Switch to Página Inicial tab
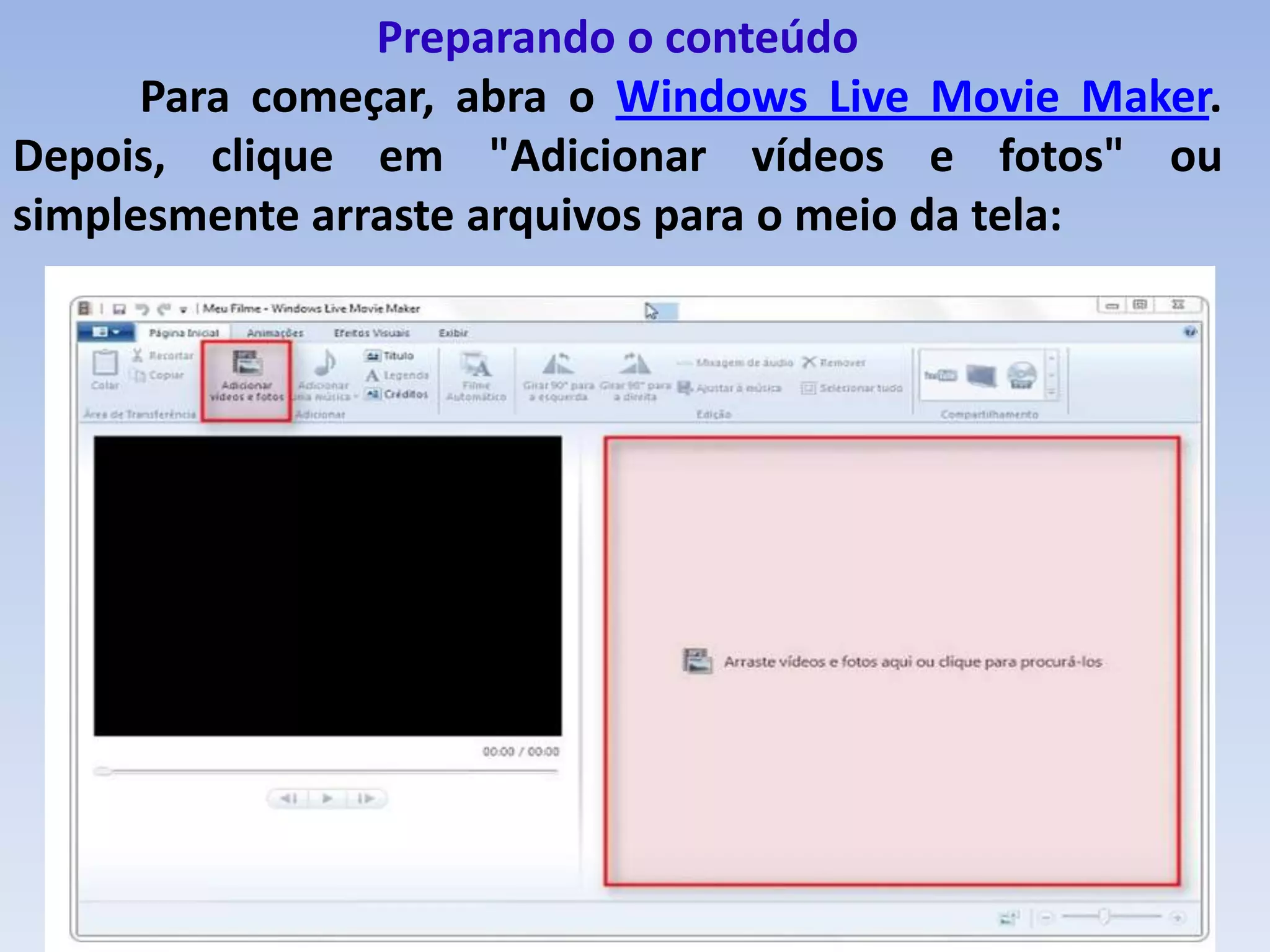This screenshot has width=1270, height=952. [184, 333]
